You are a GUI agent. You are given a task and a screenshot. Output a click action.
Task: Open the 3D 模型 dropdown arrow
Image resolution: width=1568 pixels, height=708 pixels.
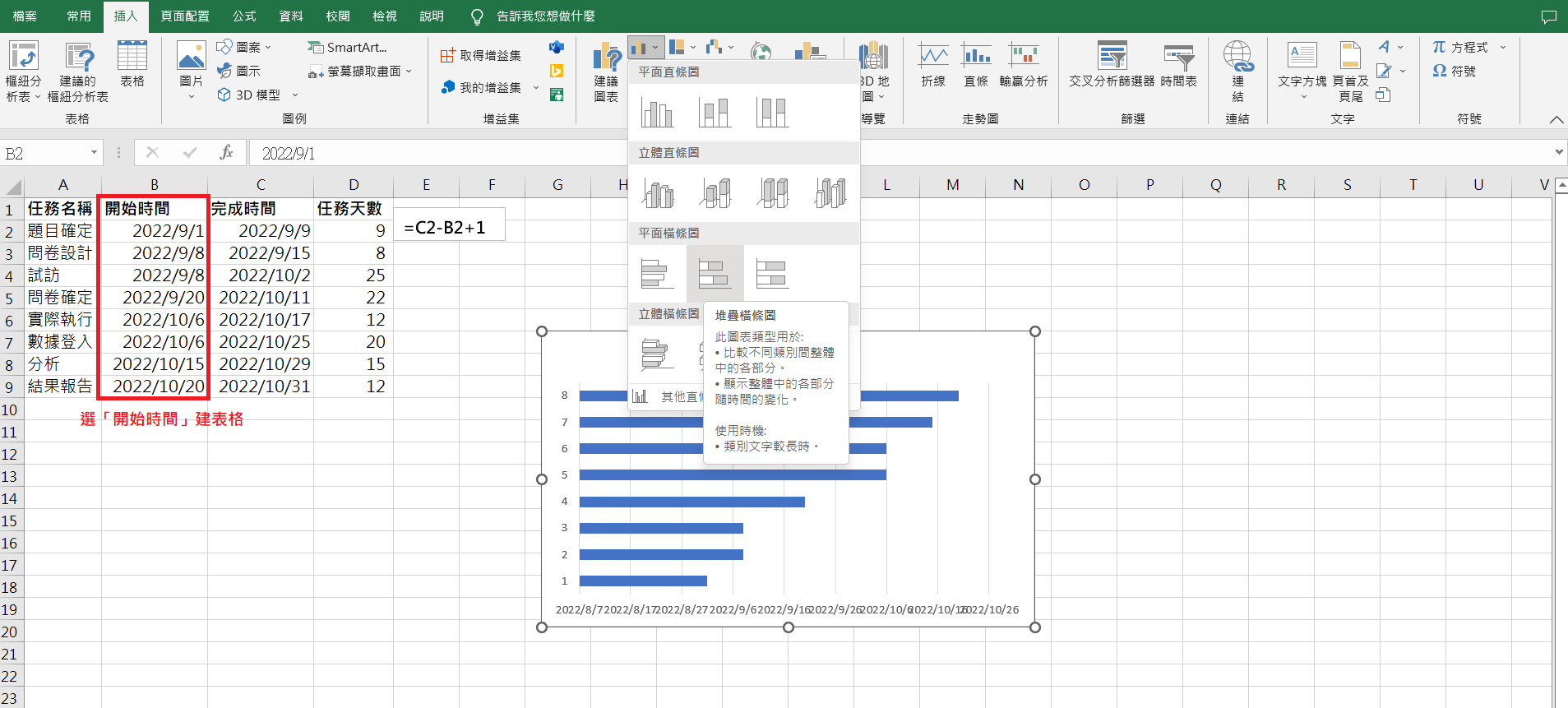[x=295, y=95]
